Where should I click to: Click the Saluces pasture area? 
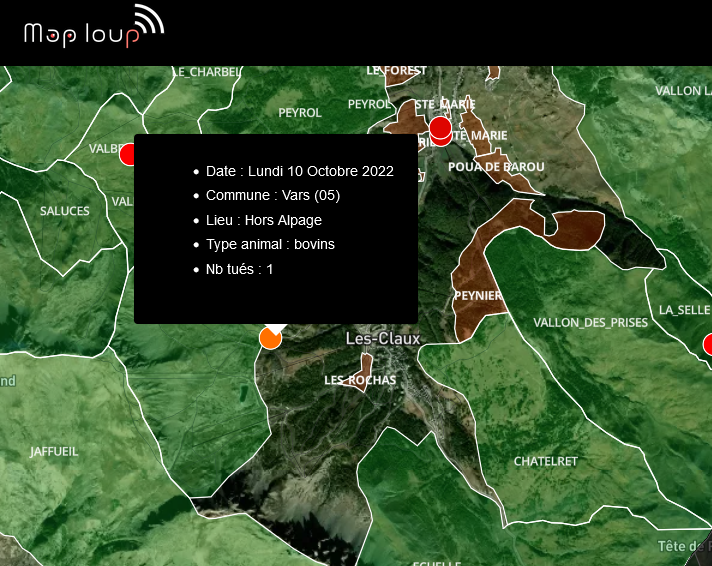coord(64,211)
